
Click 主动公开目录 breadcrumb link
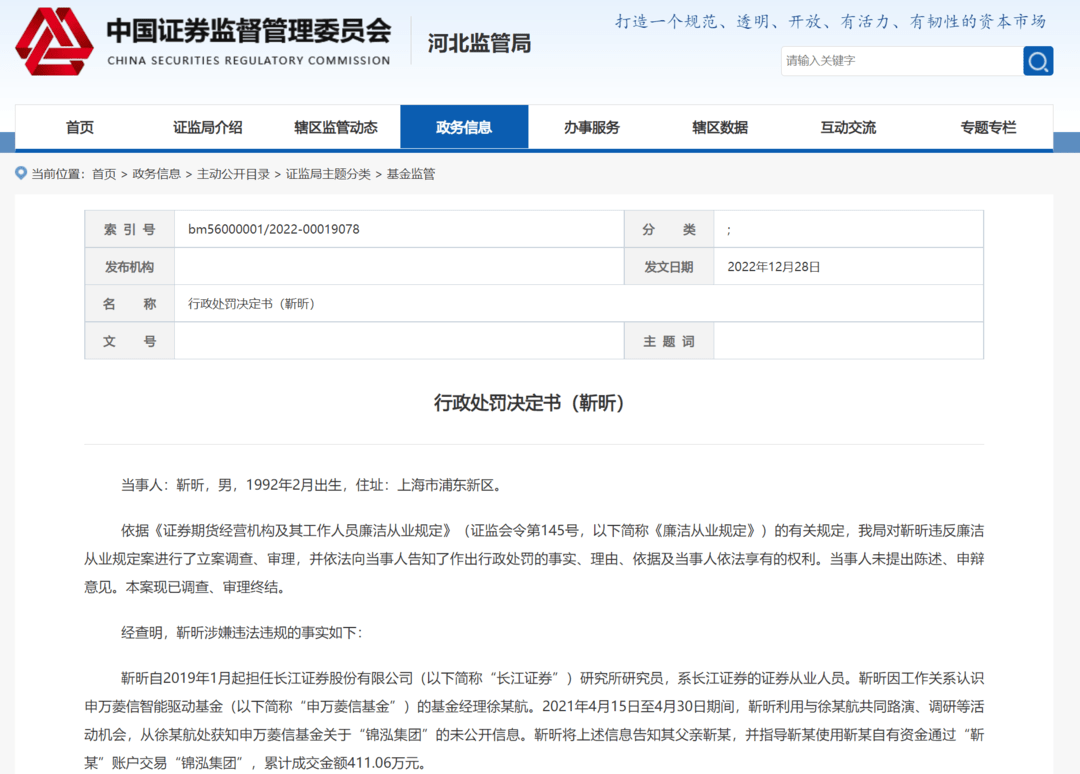(x=233, y=174)
